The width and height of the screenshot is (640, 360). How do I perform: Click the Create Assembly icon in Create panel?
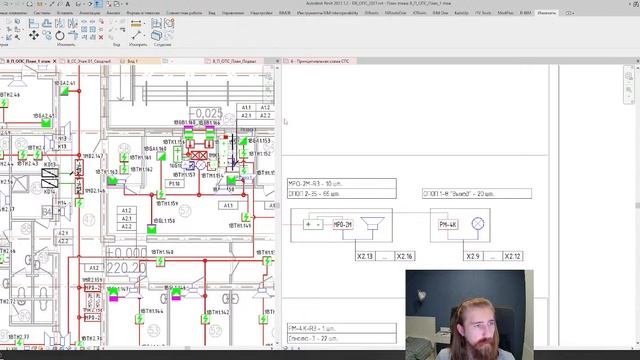click(x=157, y=23)
